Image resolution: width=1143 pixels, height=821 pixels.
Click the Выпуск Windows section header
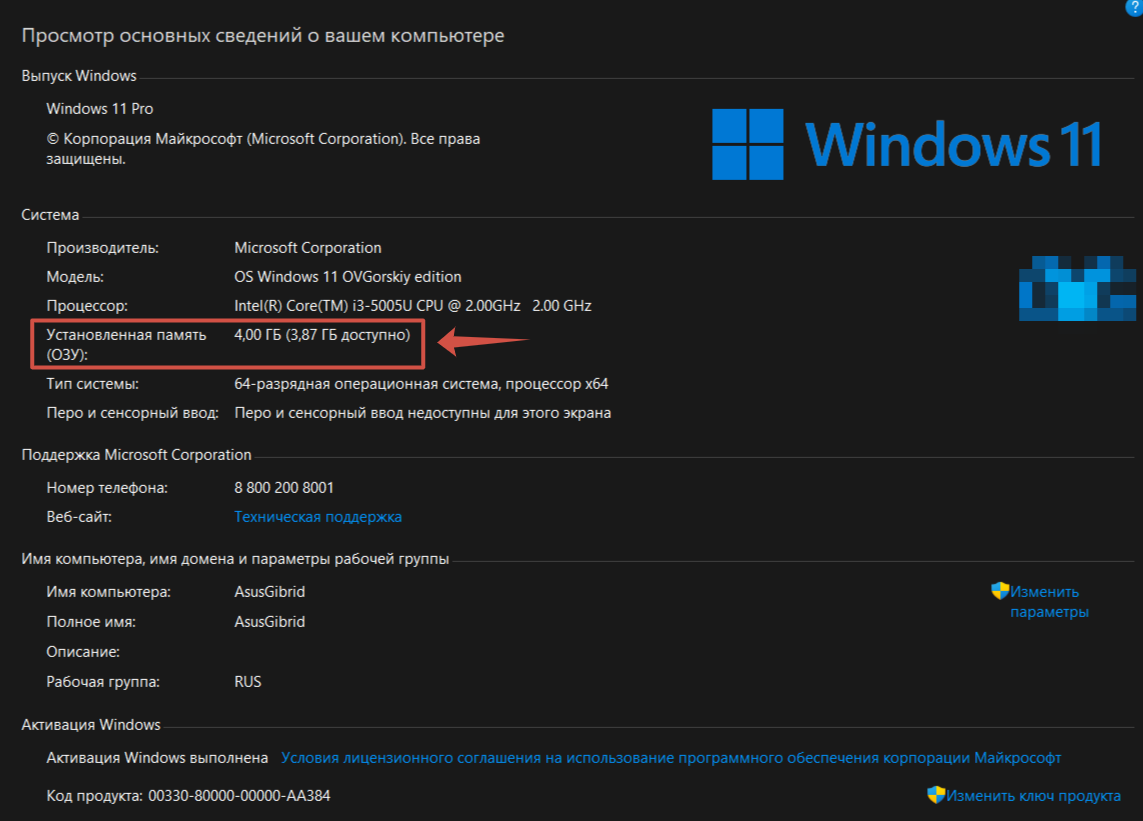click(x=79, y=76)
